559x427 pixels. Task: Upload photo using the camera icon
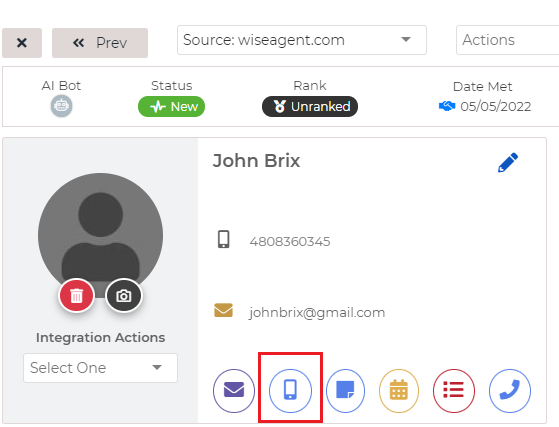click(x=123, y=295)
